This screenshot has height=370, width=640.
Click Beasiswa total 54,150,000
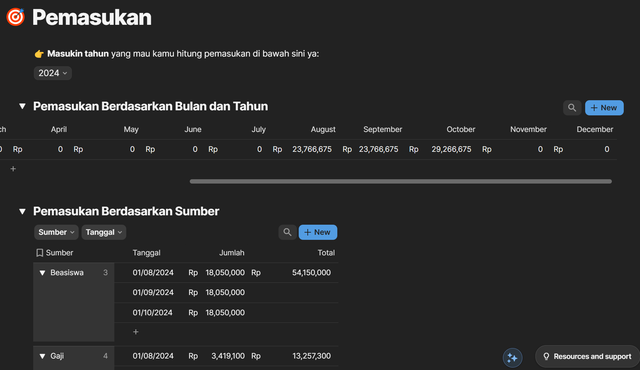(311, 273)
